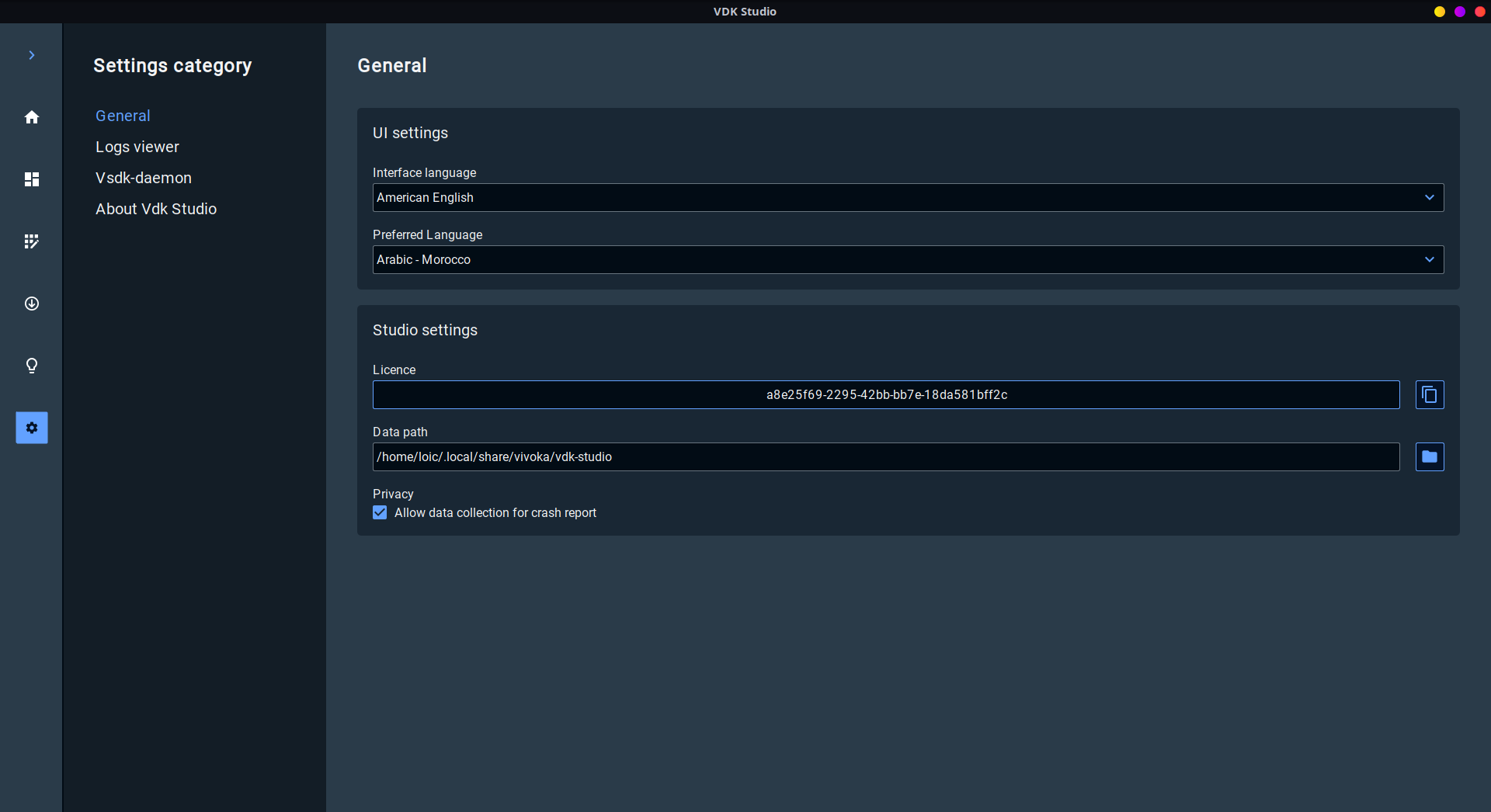1491x812 pixels.
Task: Click the 'Allow data collection for crash report' label
Action: [x=495, y=513]
